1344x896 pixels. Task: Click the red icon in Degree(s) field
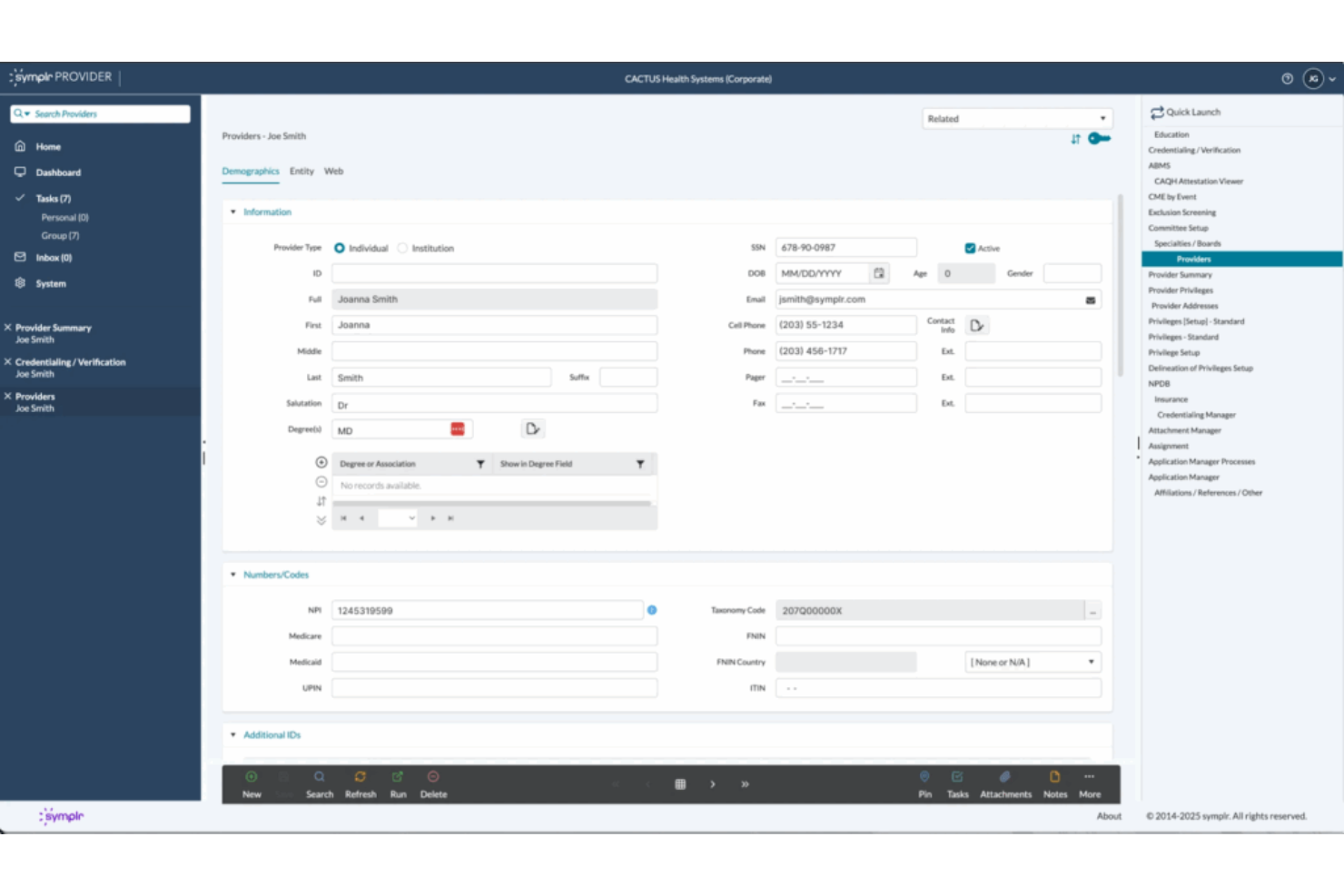(458, 429)
